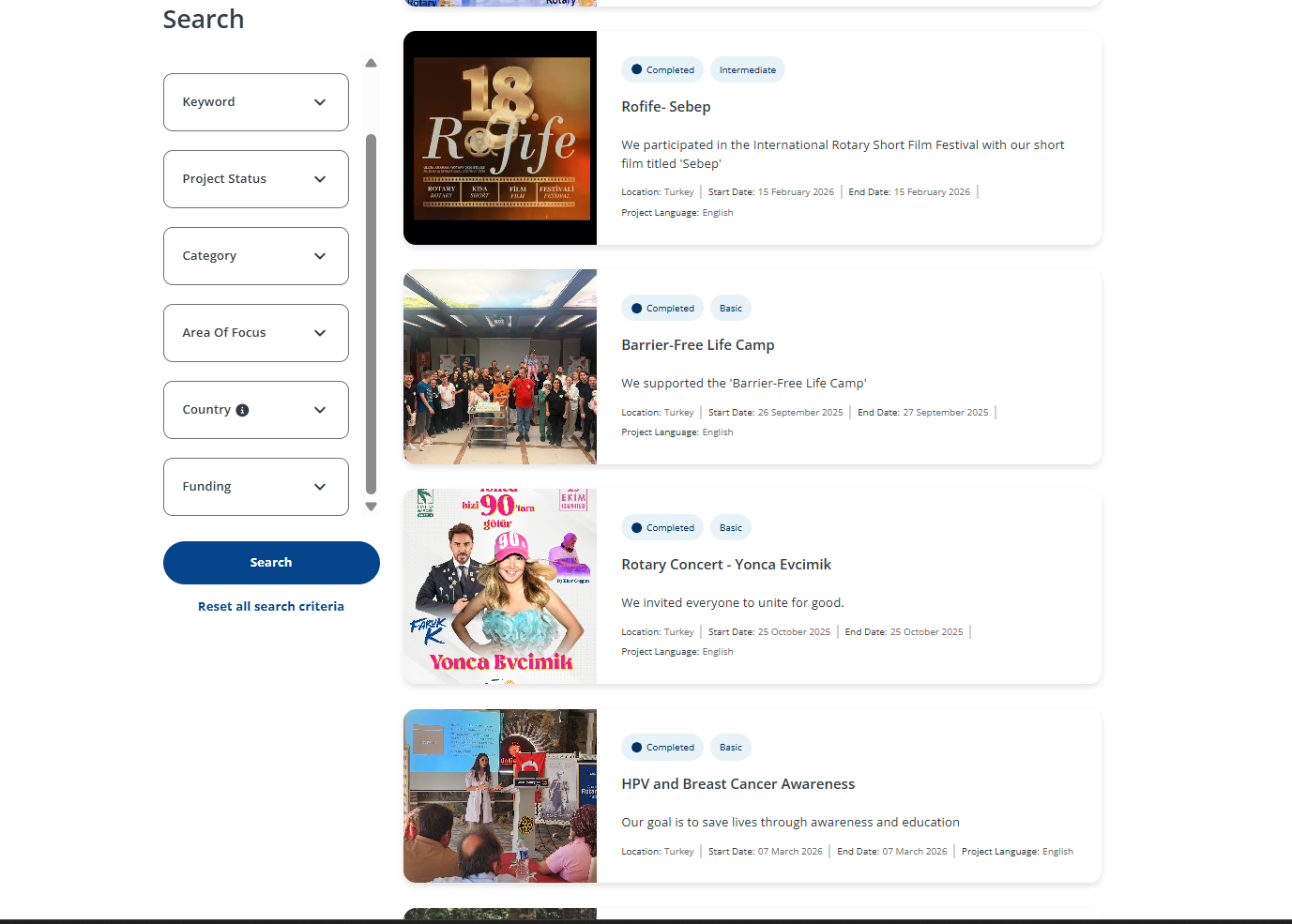Click the Rofife film festival thumbnail
This screenshot has width=1292, height=924.
[x=500, y=138]
